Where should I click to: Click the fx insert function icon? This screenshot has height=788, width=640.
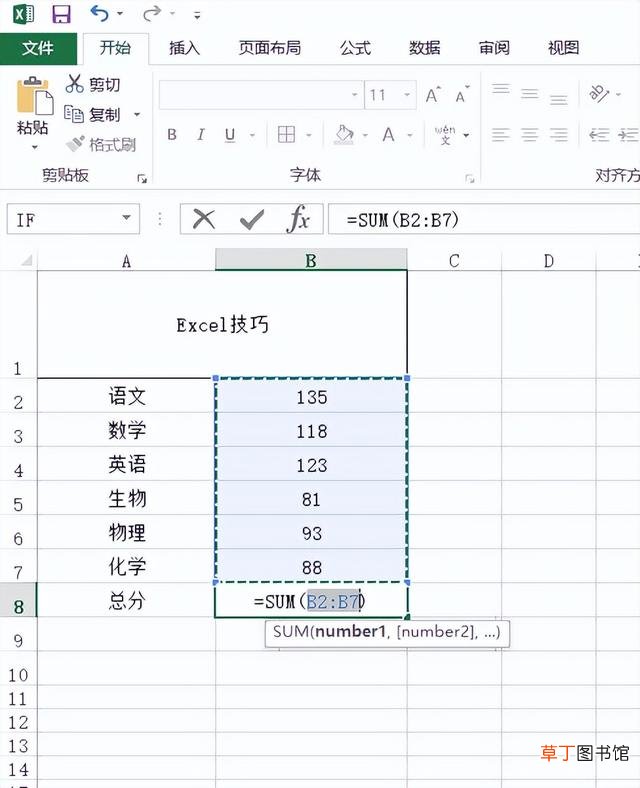click(x=298, y=219)
